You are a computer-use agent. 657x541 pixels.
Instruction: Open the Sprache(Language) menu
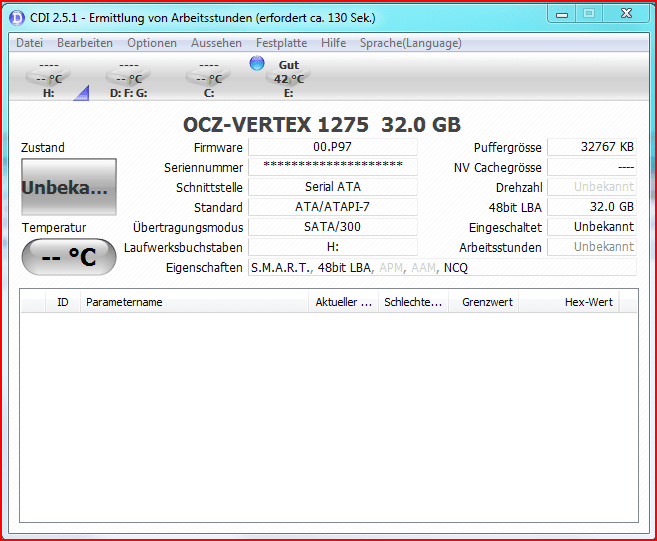pos(411,43)
